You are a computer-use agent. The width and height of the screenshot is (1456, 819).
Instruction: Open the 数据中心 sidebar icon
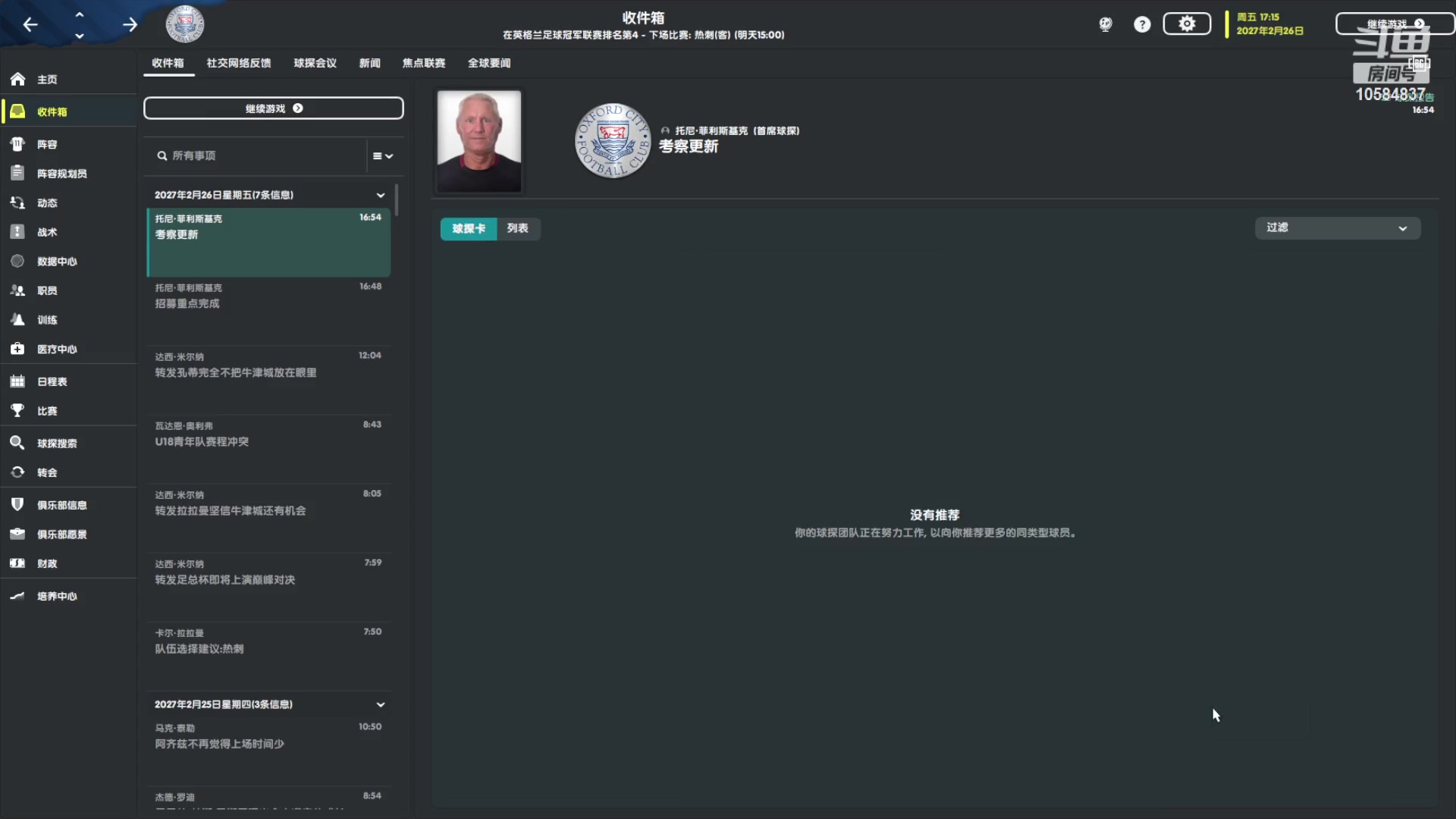pos(17,262)
